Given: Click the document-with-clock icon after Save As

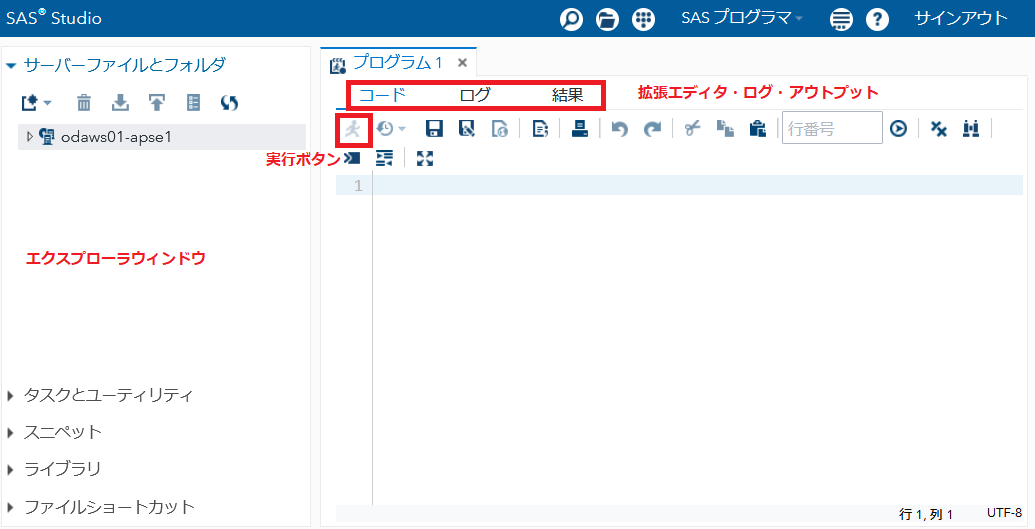Looking at the screenshot, I should click(x=500, y=128).
